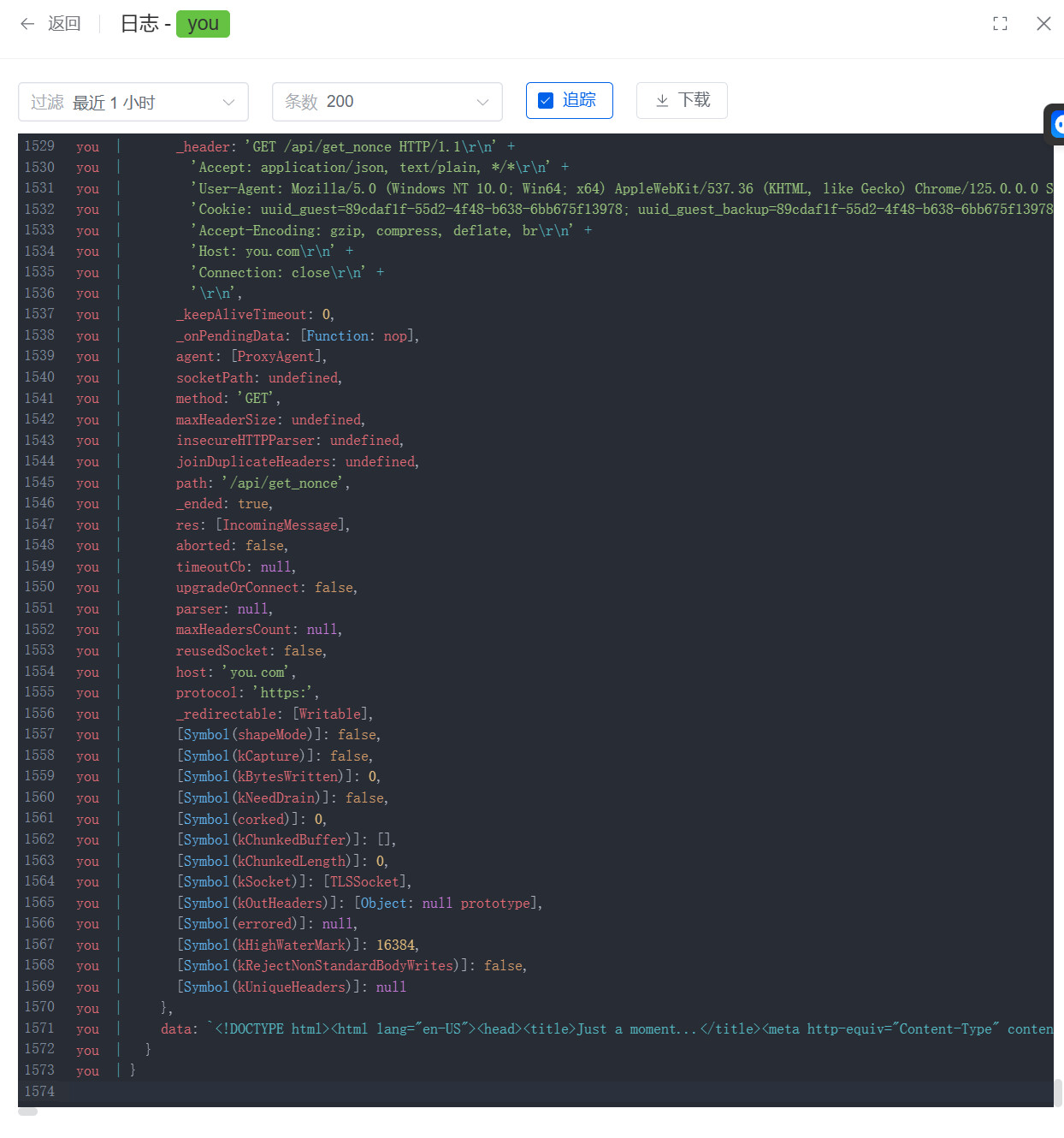The height and width of the screenshot is (1138, 1064).
Task: Expand the 条数 200 dropdown
Action: 387,102
